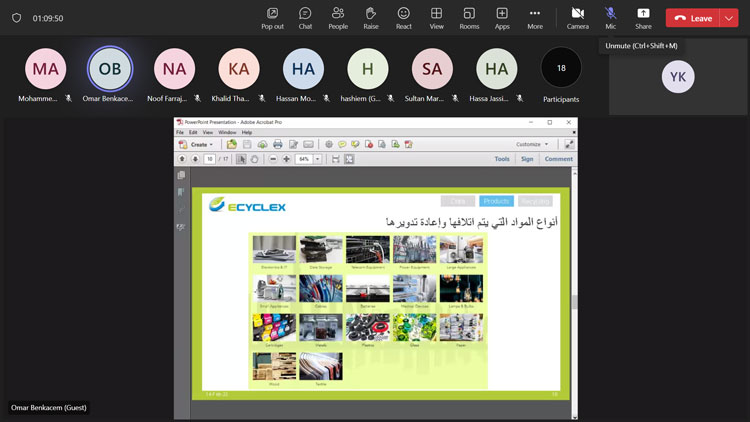Raise your hand in the meeting
The height and width of the screenshot is (422, 750).
click(x=371, y=17)
